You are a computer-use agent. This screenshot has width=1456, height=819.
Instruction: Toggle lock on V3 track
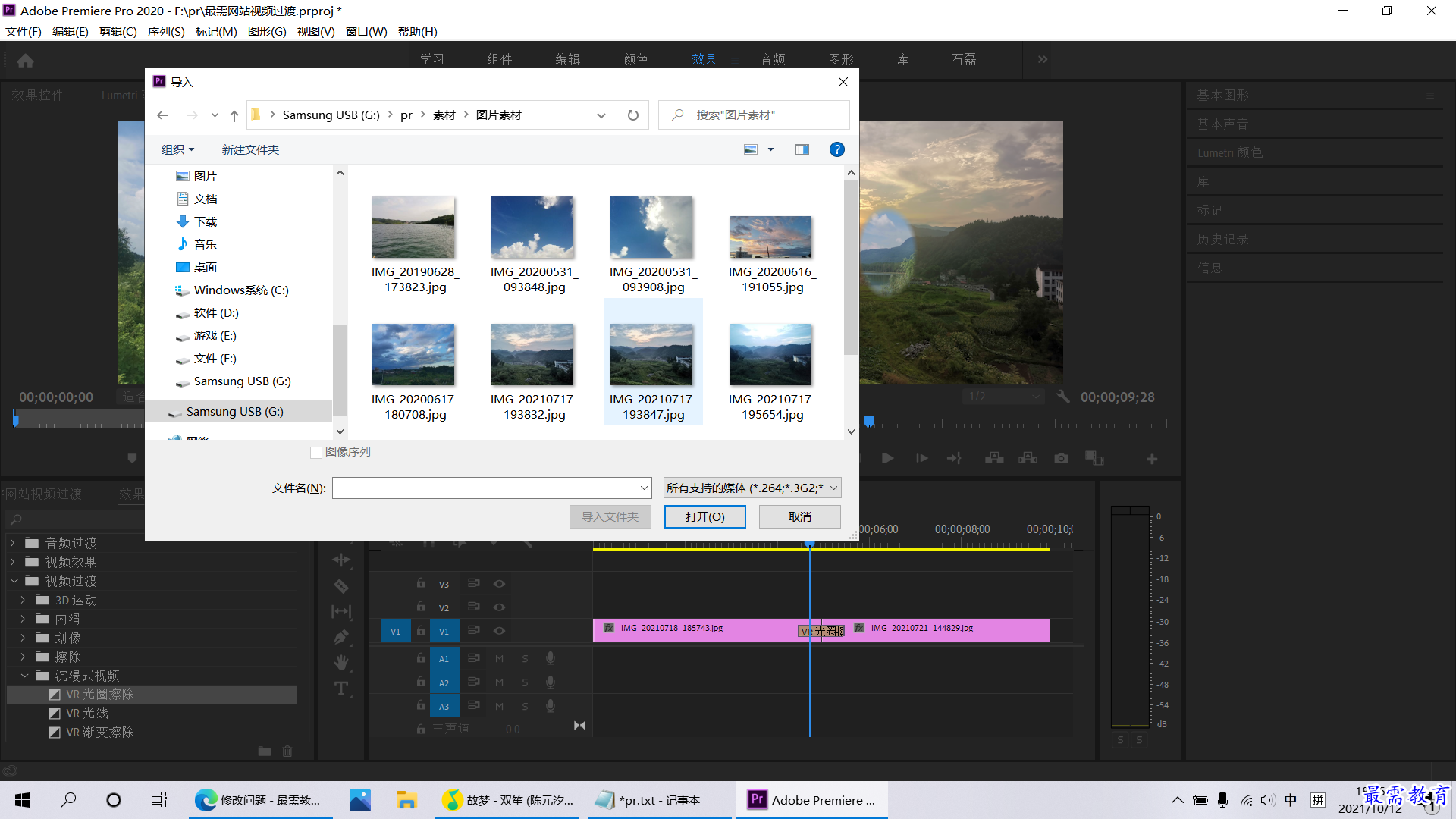(421, 584)
